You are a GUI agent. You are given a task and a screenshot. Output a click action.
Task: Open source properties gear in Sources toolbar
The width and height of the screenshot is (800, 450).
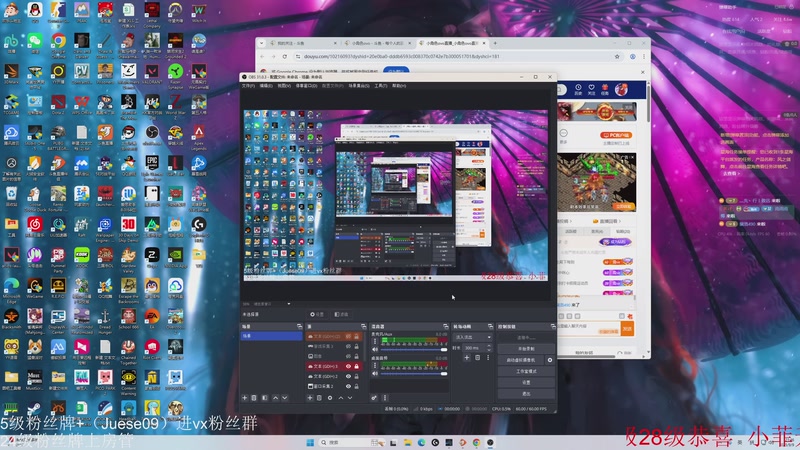tap(330, 398)
